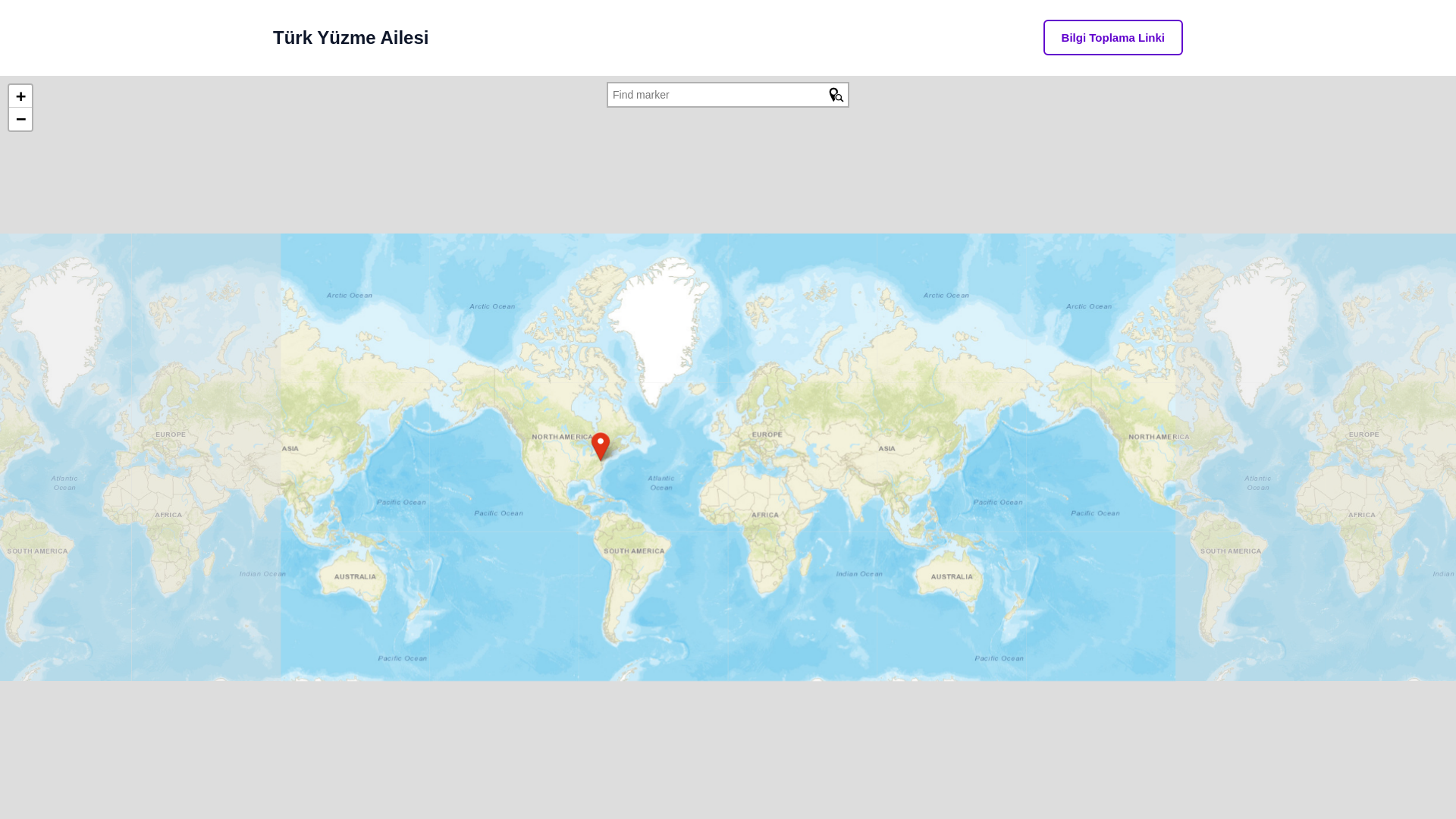Click the leftmost Indian Ocean label
This screenshot has height=819, width=1456.
coord(262,574)
